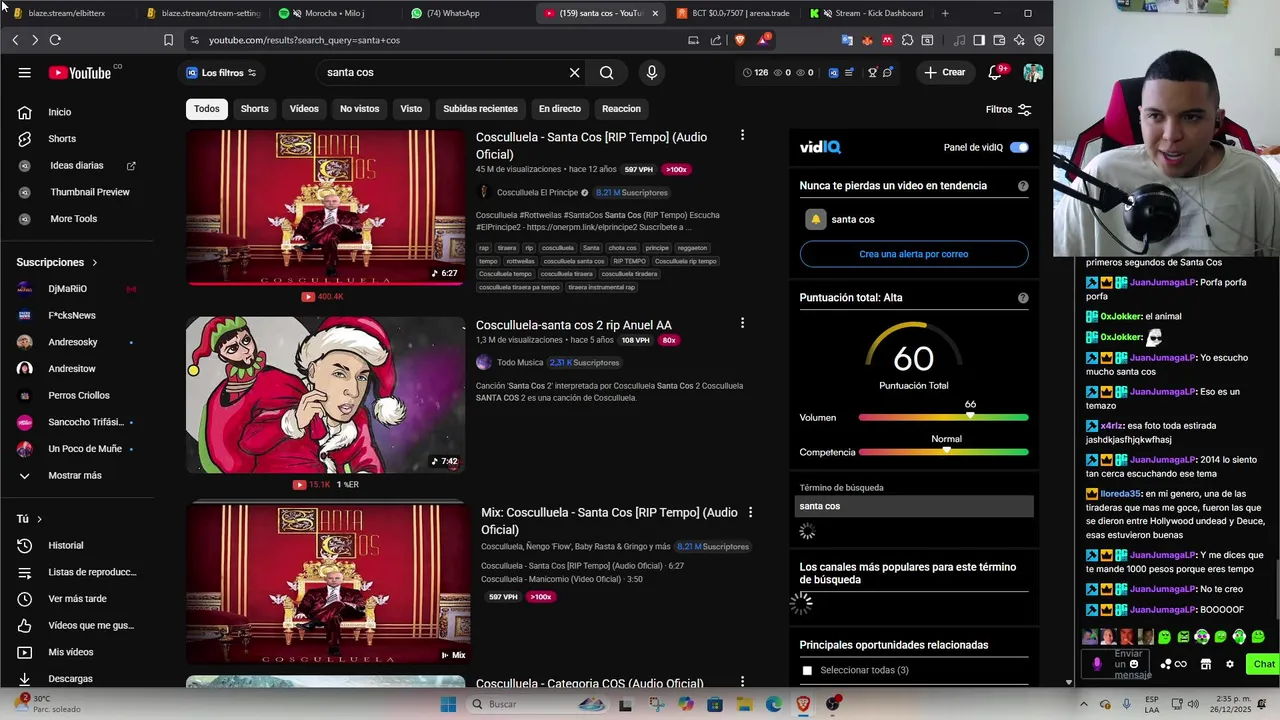Screen dimensions: 1280x720
Task: Open Historial in the sidebar
Action: [66, 546]
